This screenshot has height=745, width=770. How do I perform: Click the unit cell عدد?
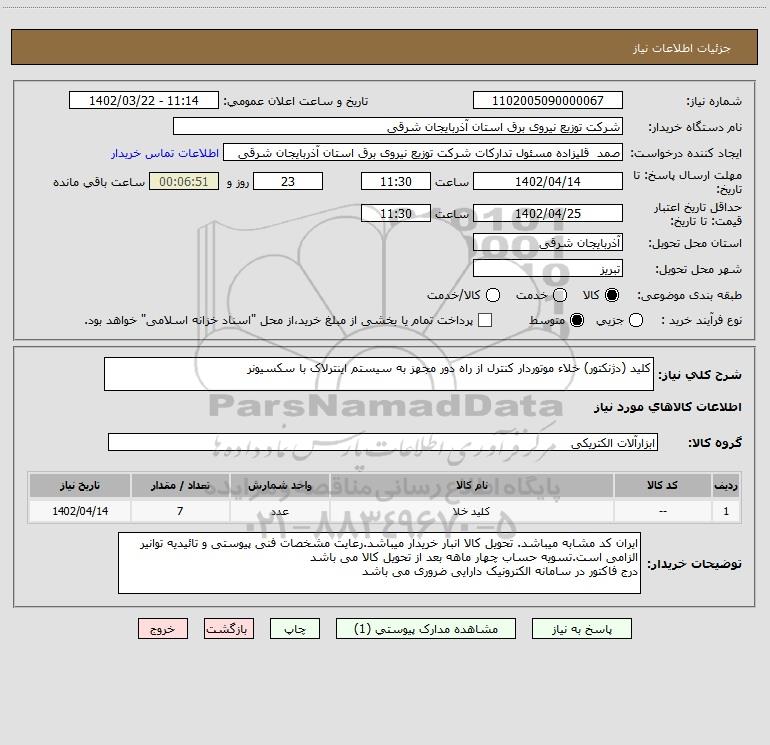click(279, 511)
